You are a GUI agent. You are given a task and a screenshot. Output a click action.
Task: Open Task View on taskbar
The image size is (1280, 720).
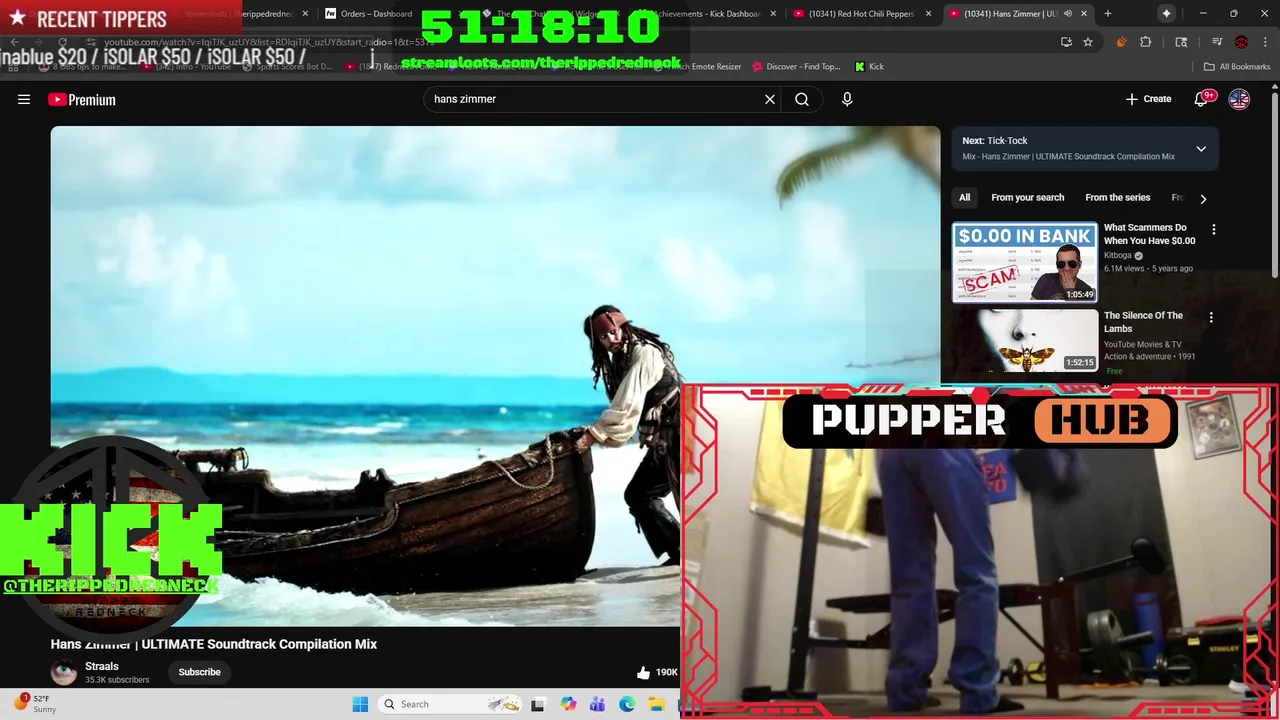point(538,704)
